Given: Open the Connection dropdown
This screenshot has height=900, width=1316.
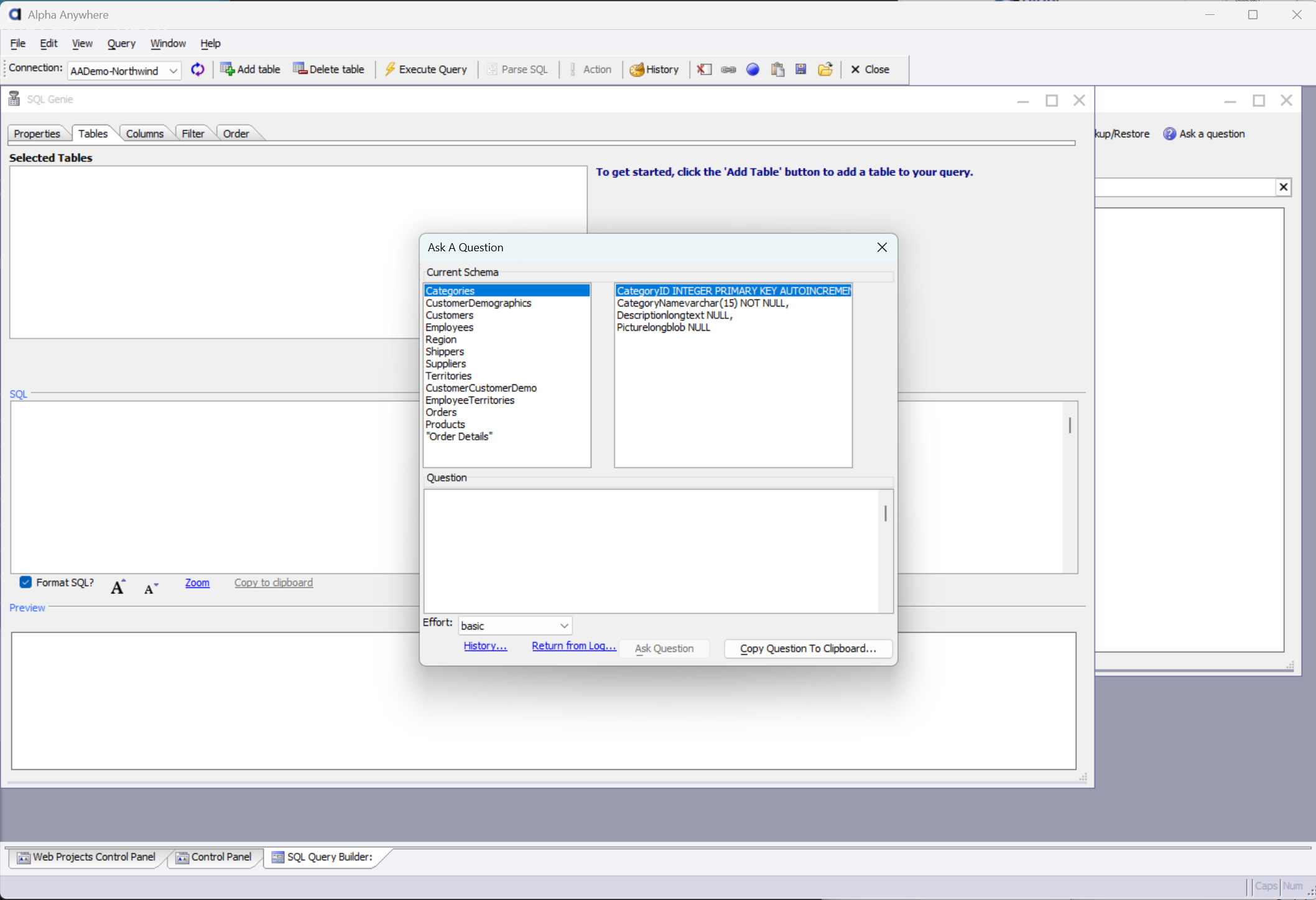Looking at the screenshot, I should (x=174, y=71).
